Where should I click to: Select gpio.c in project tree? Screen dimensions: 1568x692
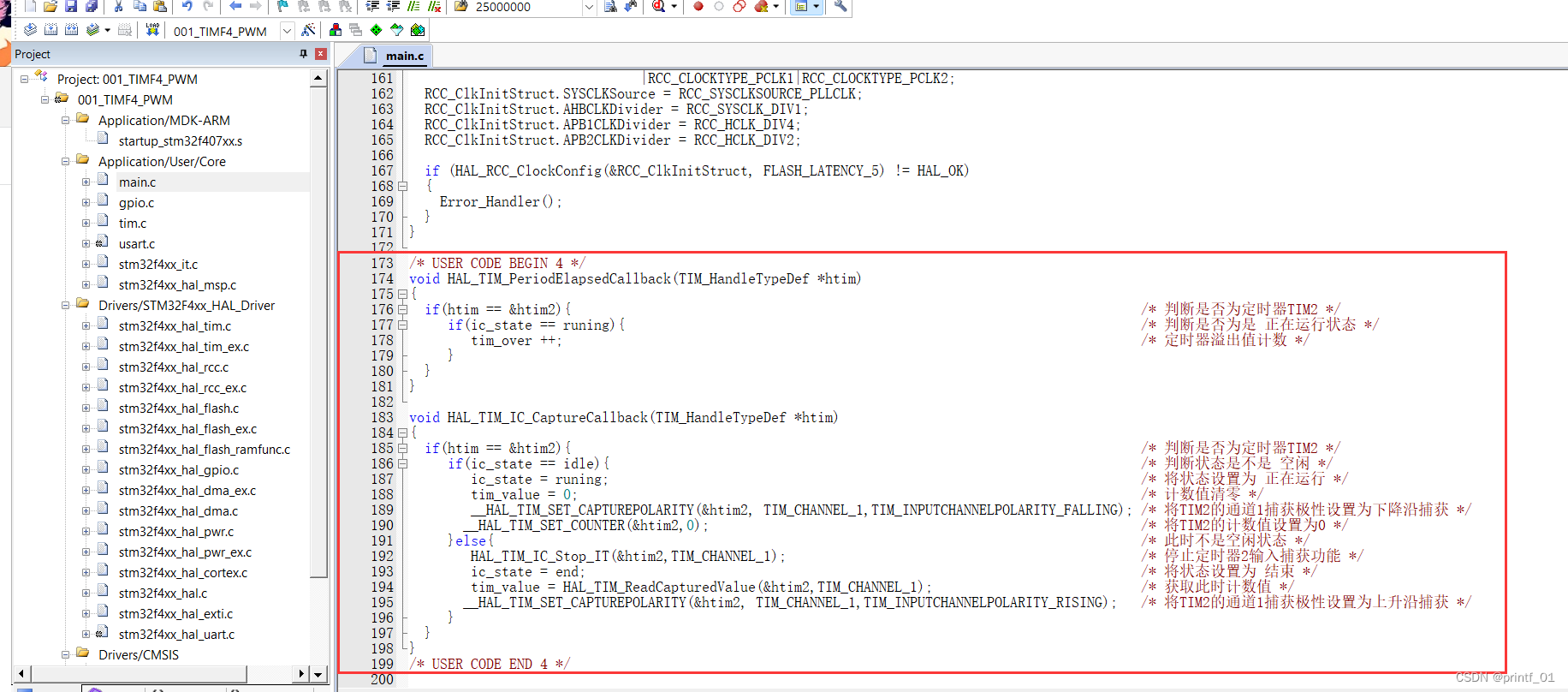[x=137, y=203]
